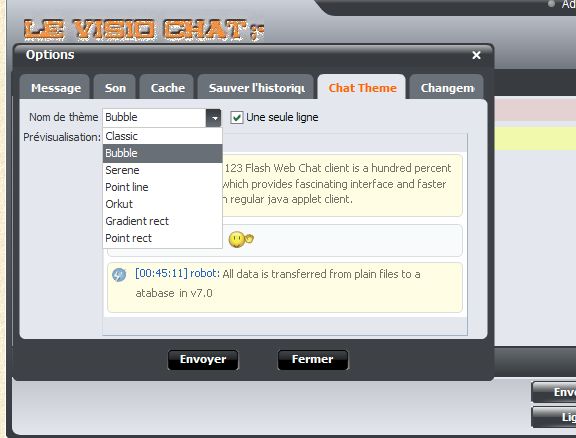
Task: Switch to Sauver l'historique tab
Action: point(256,87)
